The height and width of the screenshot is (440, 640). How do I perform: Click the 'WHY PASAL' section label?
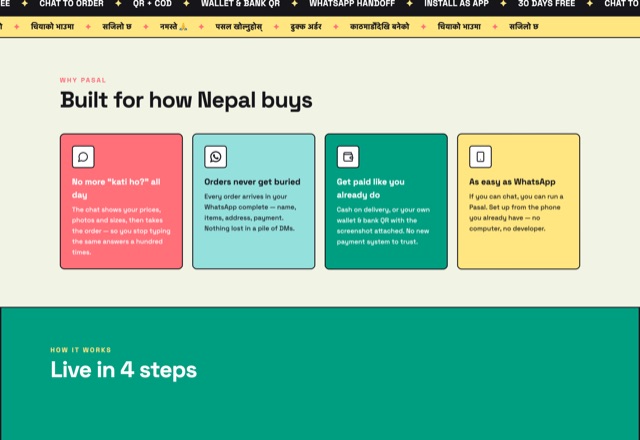click(x=83, y=80)
